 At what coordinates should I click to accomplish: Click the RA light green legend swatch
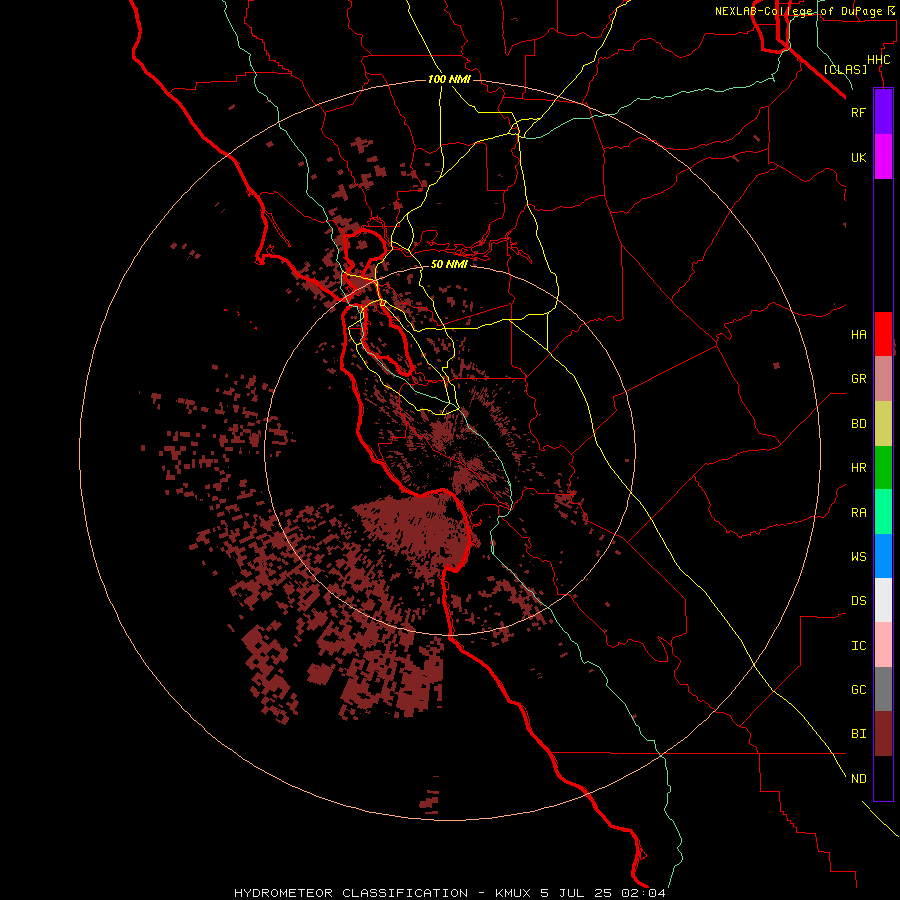[883, 512]
